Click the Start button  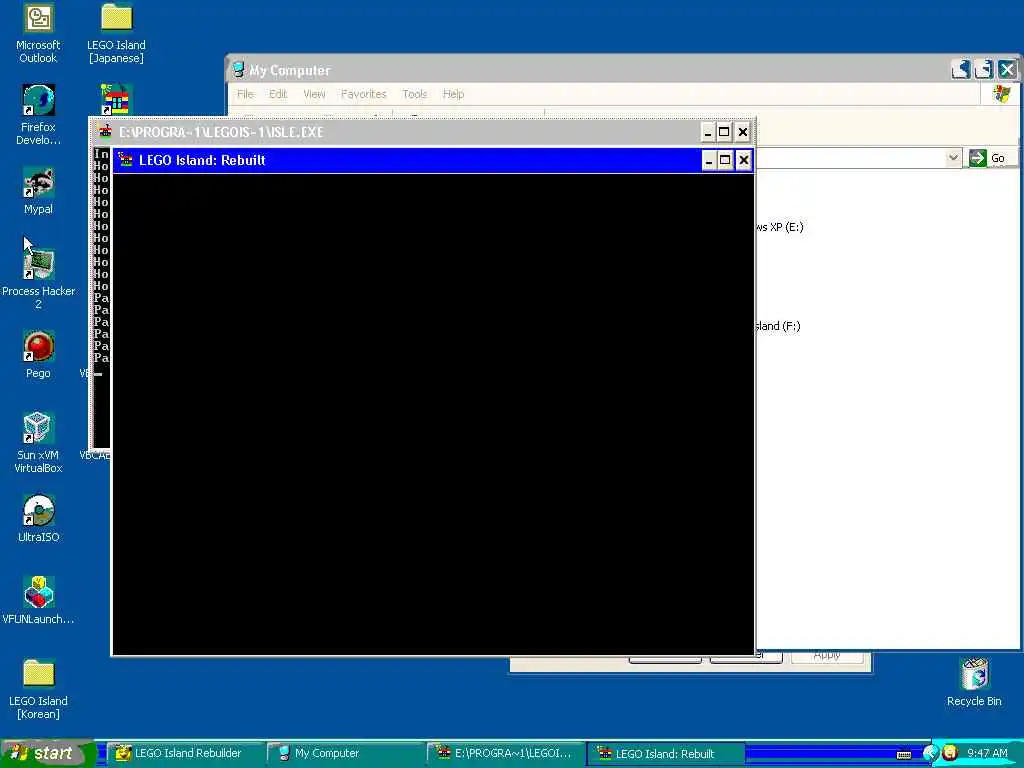[47, 754]
